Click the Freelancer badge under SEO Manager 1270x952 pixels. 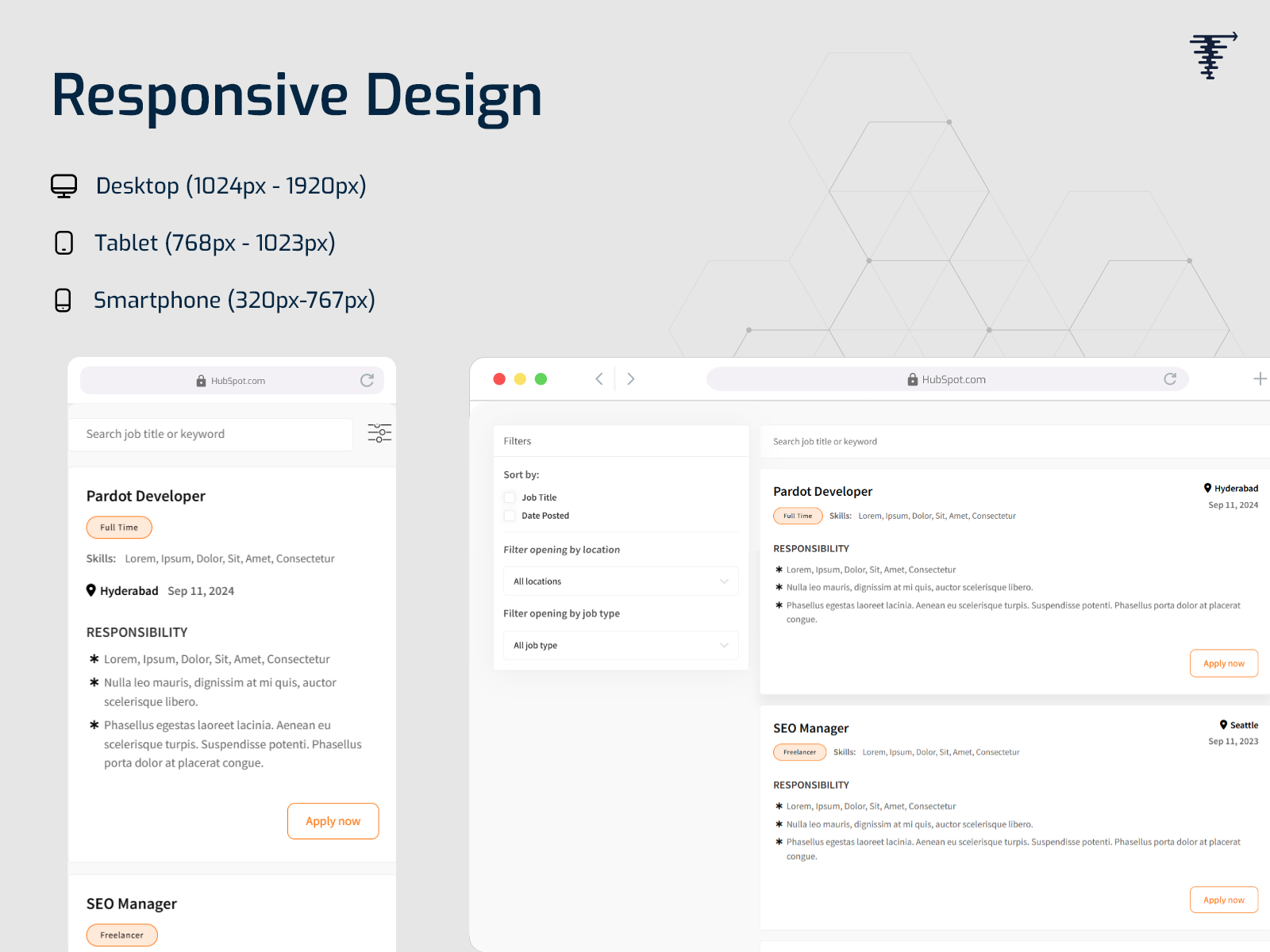tap(799, 752)
